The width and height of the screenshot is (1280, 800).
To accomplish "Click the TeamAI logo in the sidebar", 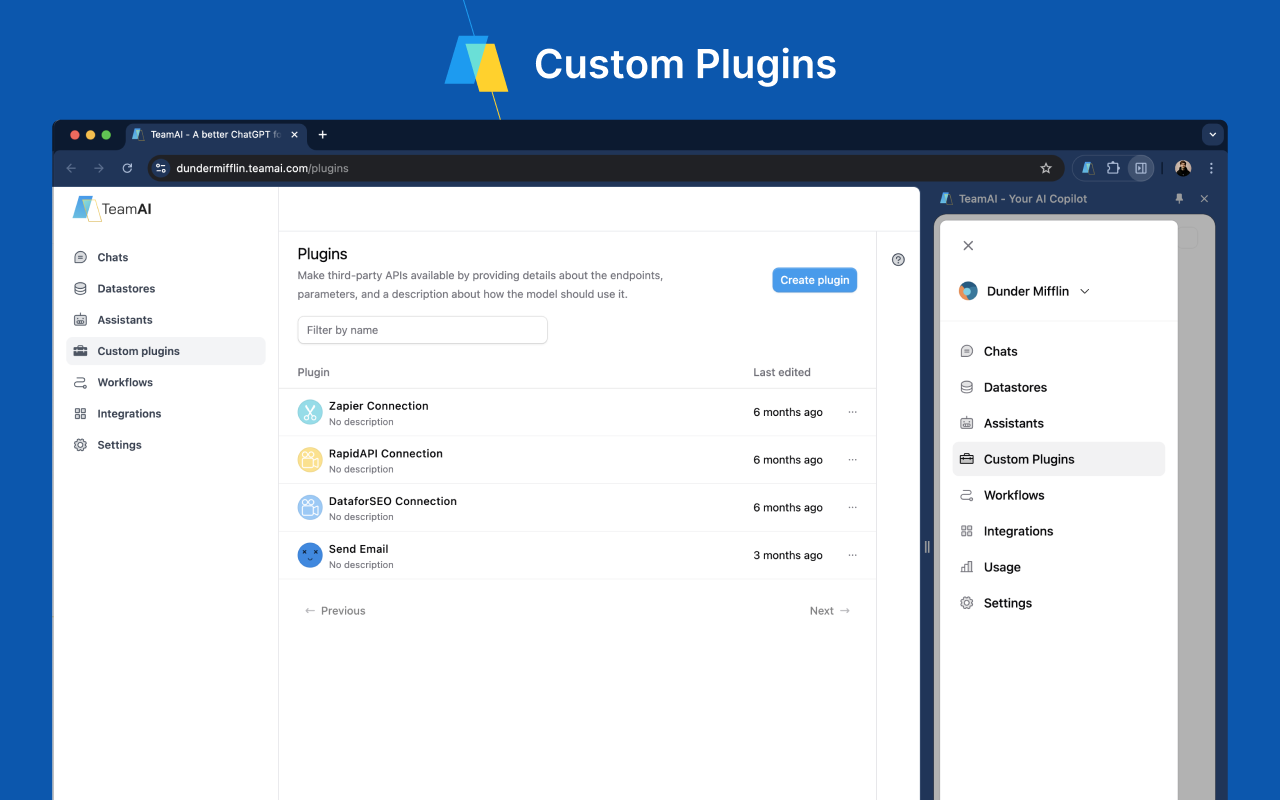I will click(x=112, y=208).
